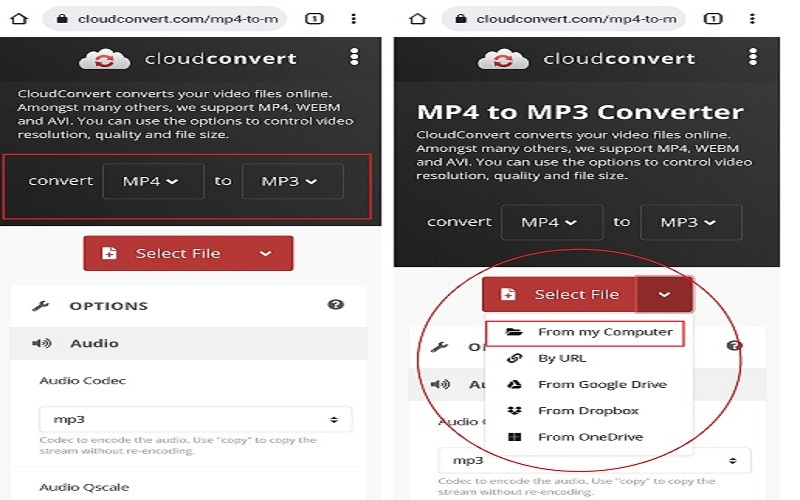Choose By URL option
Image resolution: width=800 pixels, height=500 pixels.
(589, 358)
